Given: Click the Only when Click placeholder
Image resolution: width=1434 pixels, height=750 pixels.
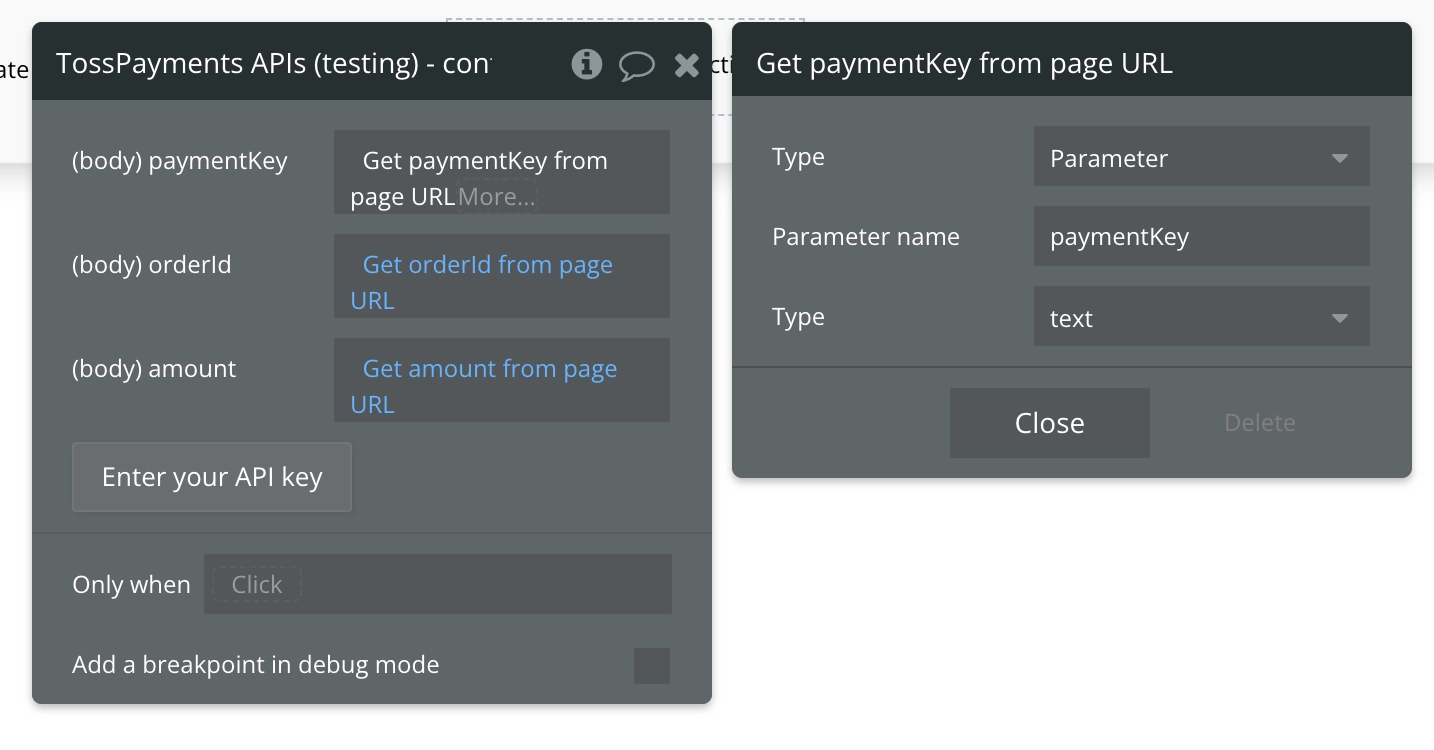Looking at the screenshot, I should coord(257,585).
